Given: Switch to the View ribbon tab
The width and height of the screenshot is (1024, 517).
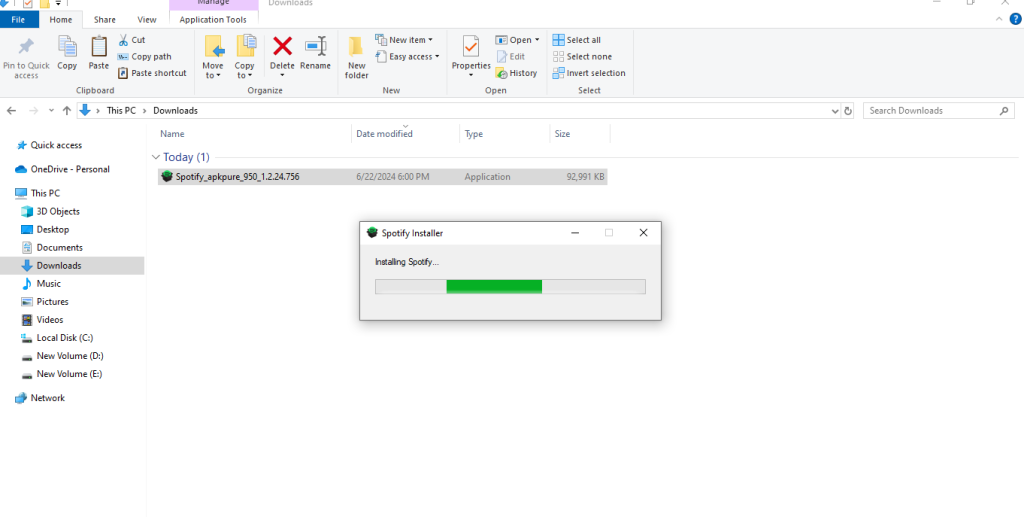Looking at the screenshot, I should click(147, 20).
